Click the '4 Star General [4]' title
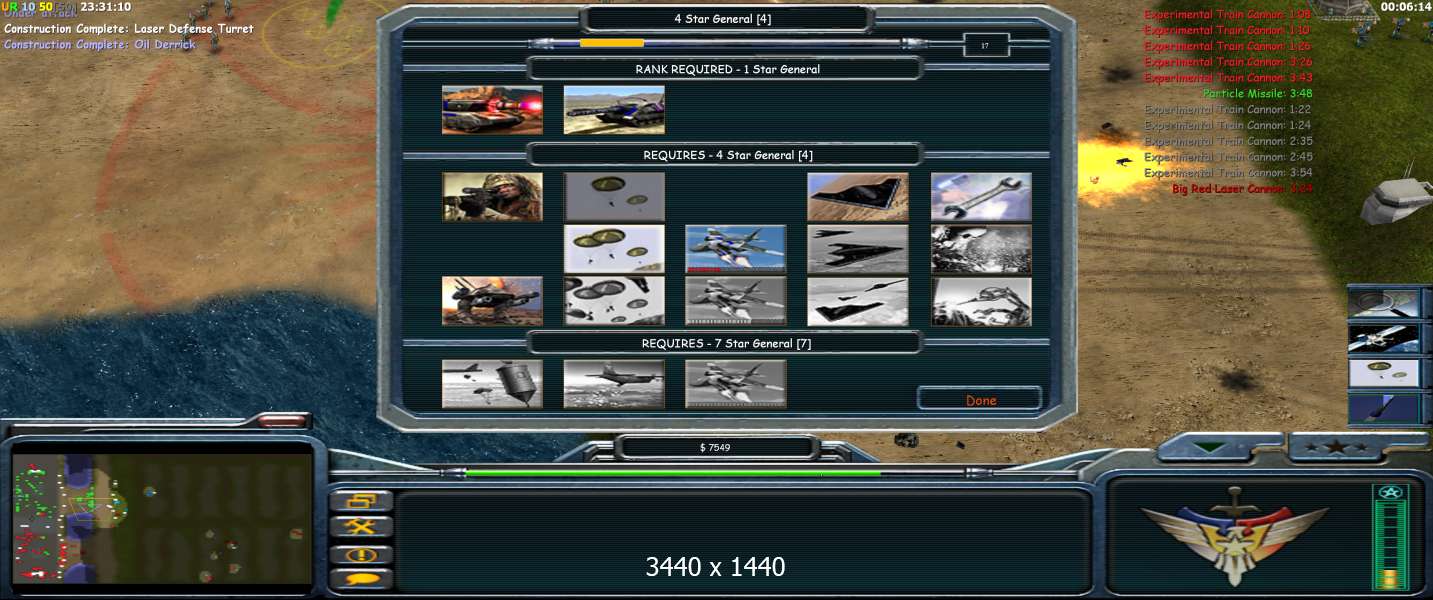This screenshot has height=600, width=1433. click(722, 18)
